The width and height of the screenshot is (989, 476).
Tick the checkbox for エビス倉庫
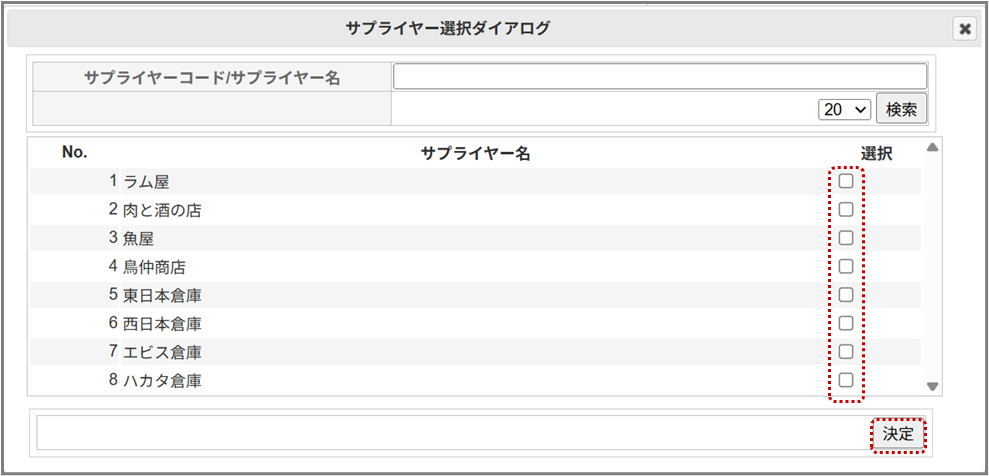[846, 352]
